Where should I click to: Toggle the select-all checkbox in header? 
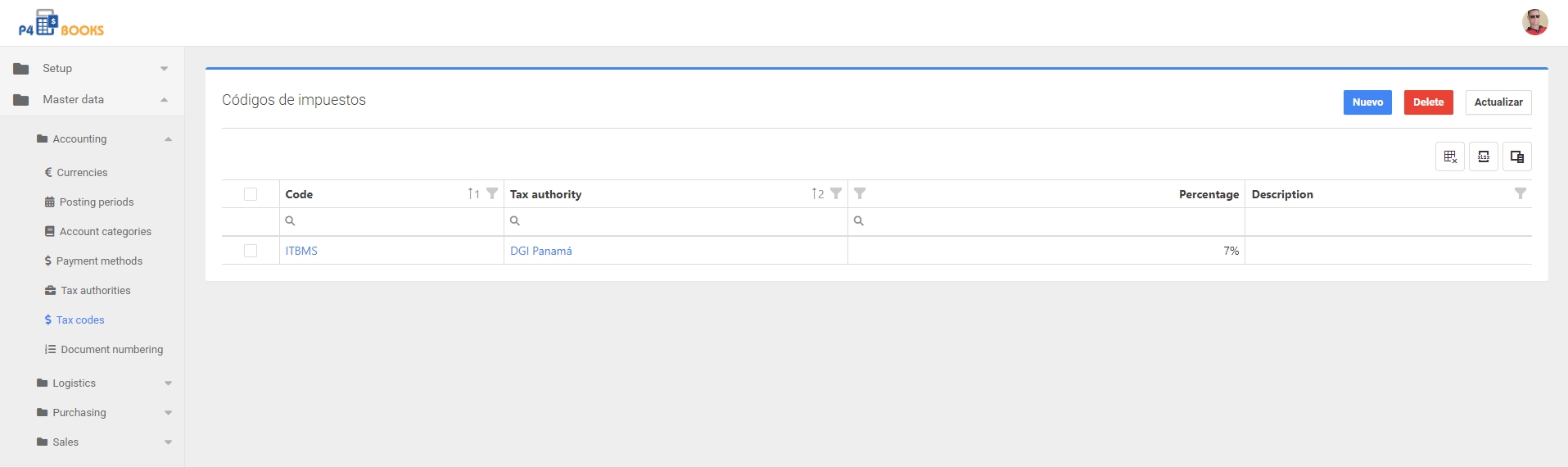pos(251,194)
